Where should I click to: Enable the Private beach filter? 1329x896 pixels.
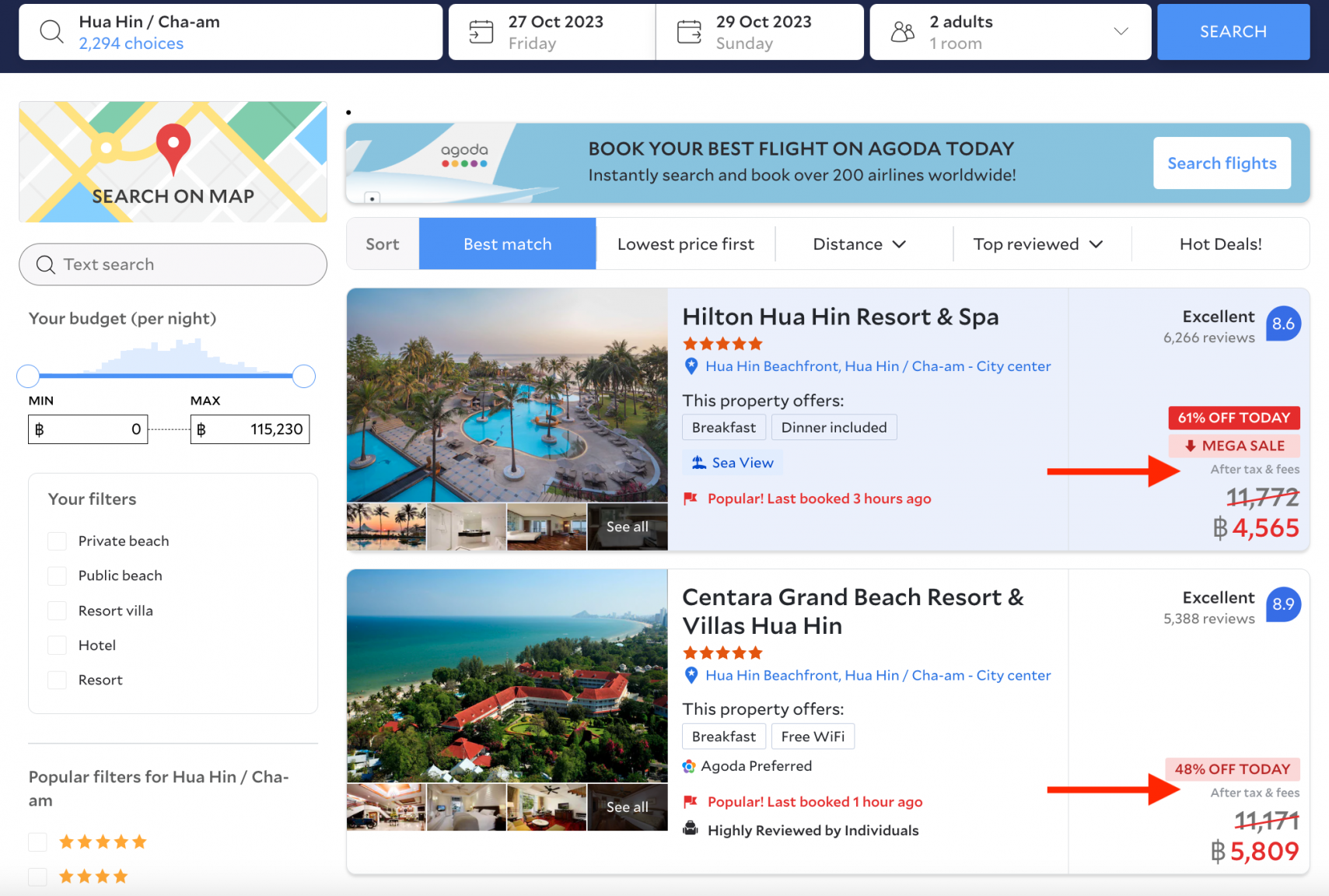[58, 541]
